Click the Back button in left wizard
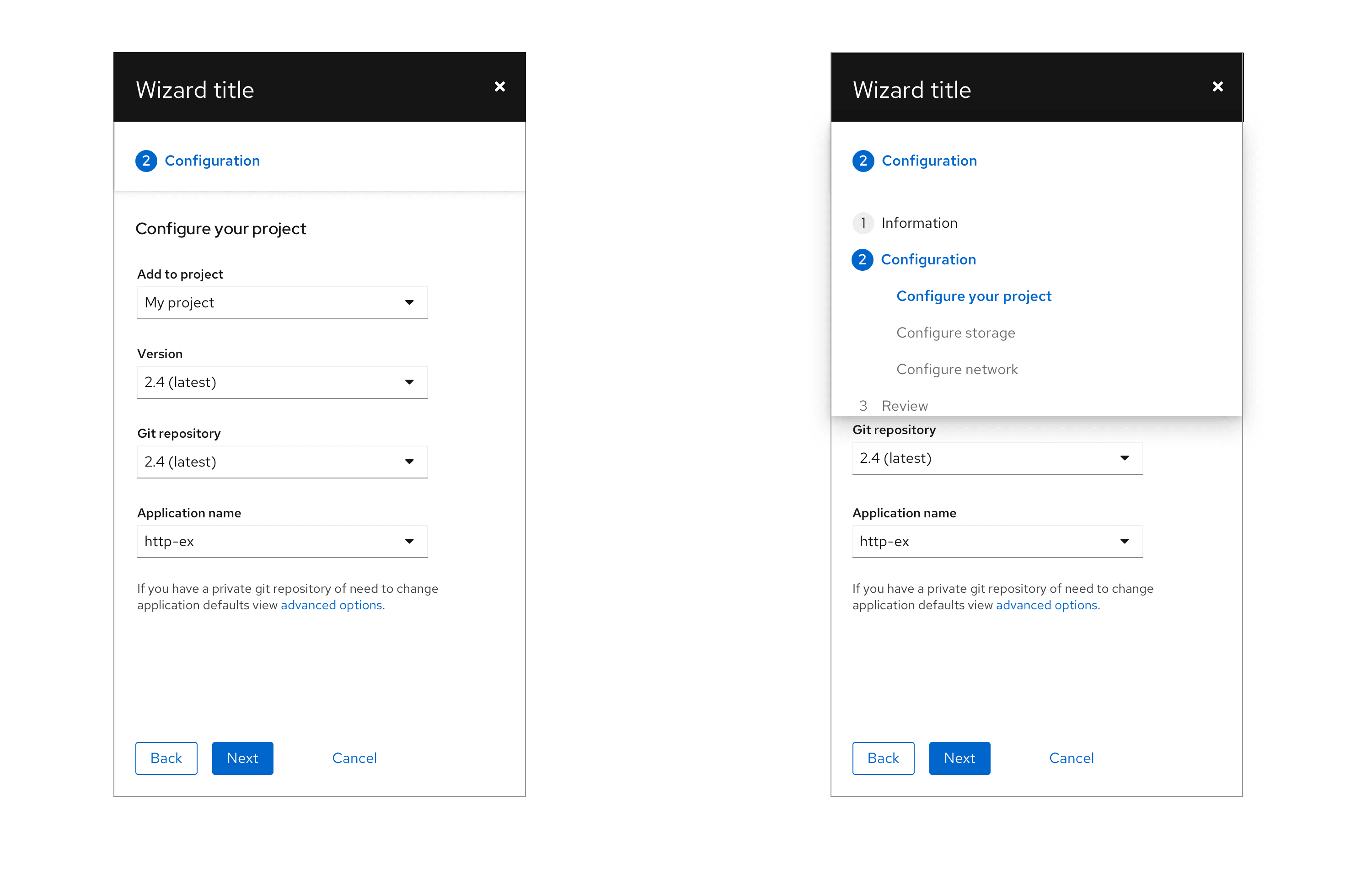1372x892 pixels. coord(166,758)
